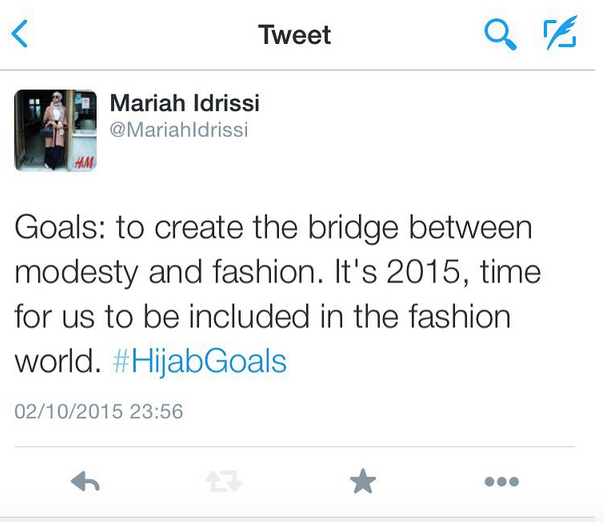Select 'for us to be included' in the tweet

pyautogui.click(x=162, y=317)
